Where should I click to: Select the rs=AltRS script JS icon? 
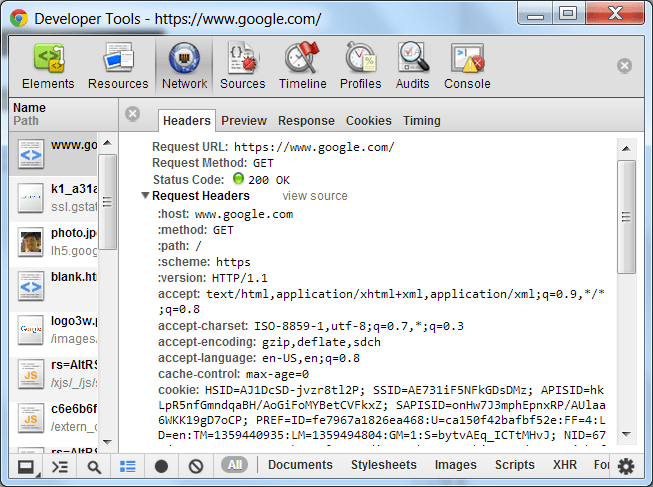pyautogui.click(x=31, y=374)
